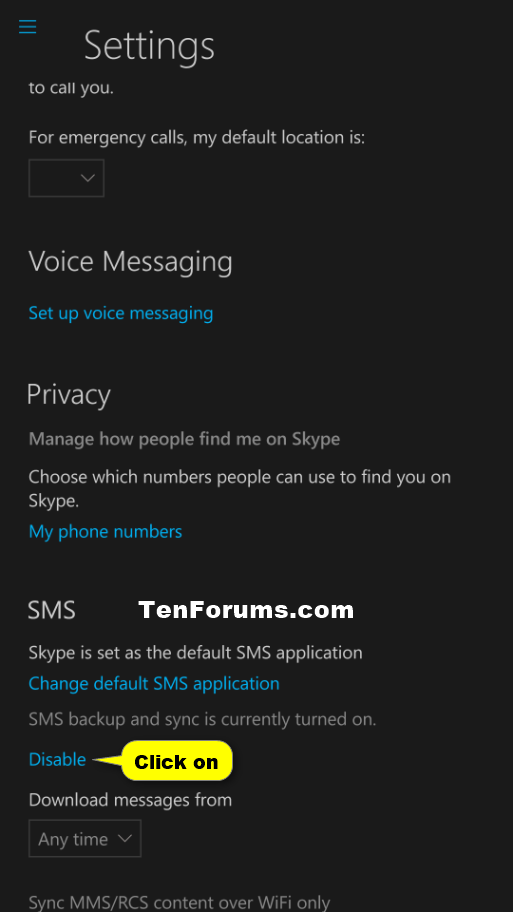Click SMS backup and sync status text
The height and width of the screenshot is (912, 513).
coord(202,719)
